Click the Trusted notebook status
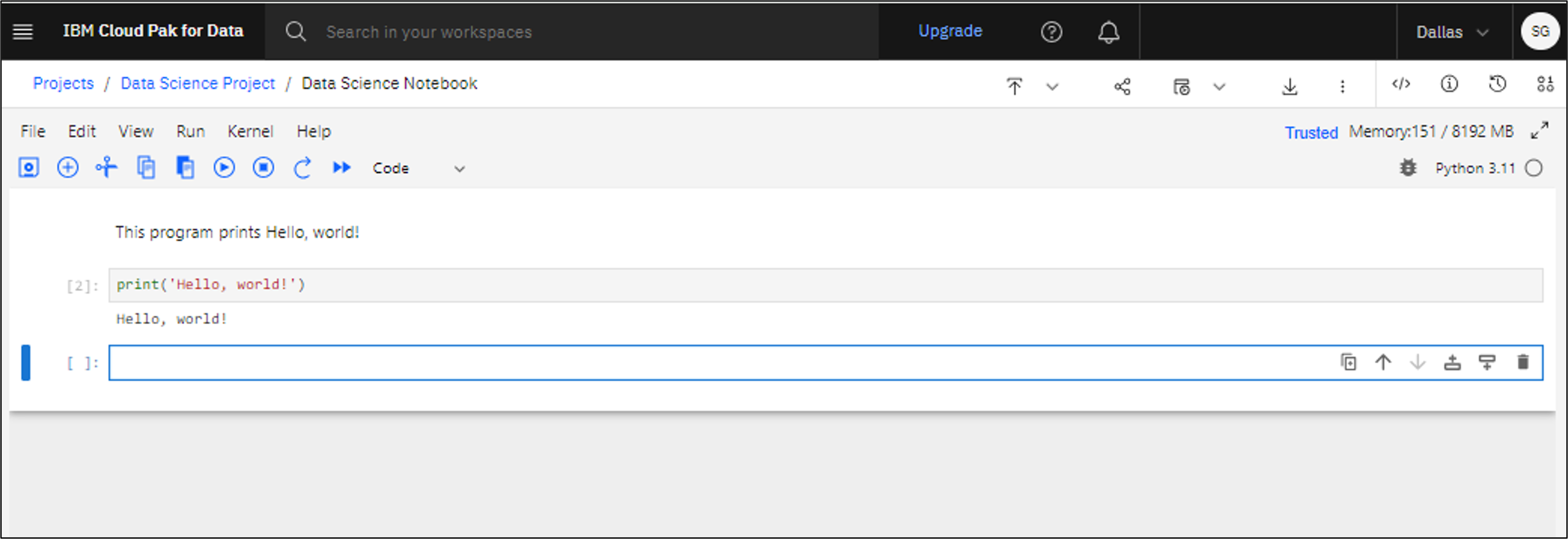The width and height of the screenshot is (1568, 539). coord(1310,133)
